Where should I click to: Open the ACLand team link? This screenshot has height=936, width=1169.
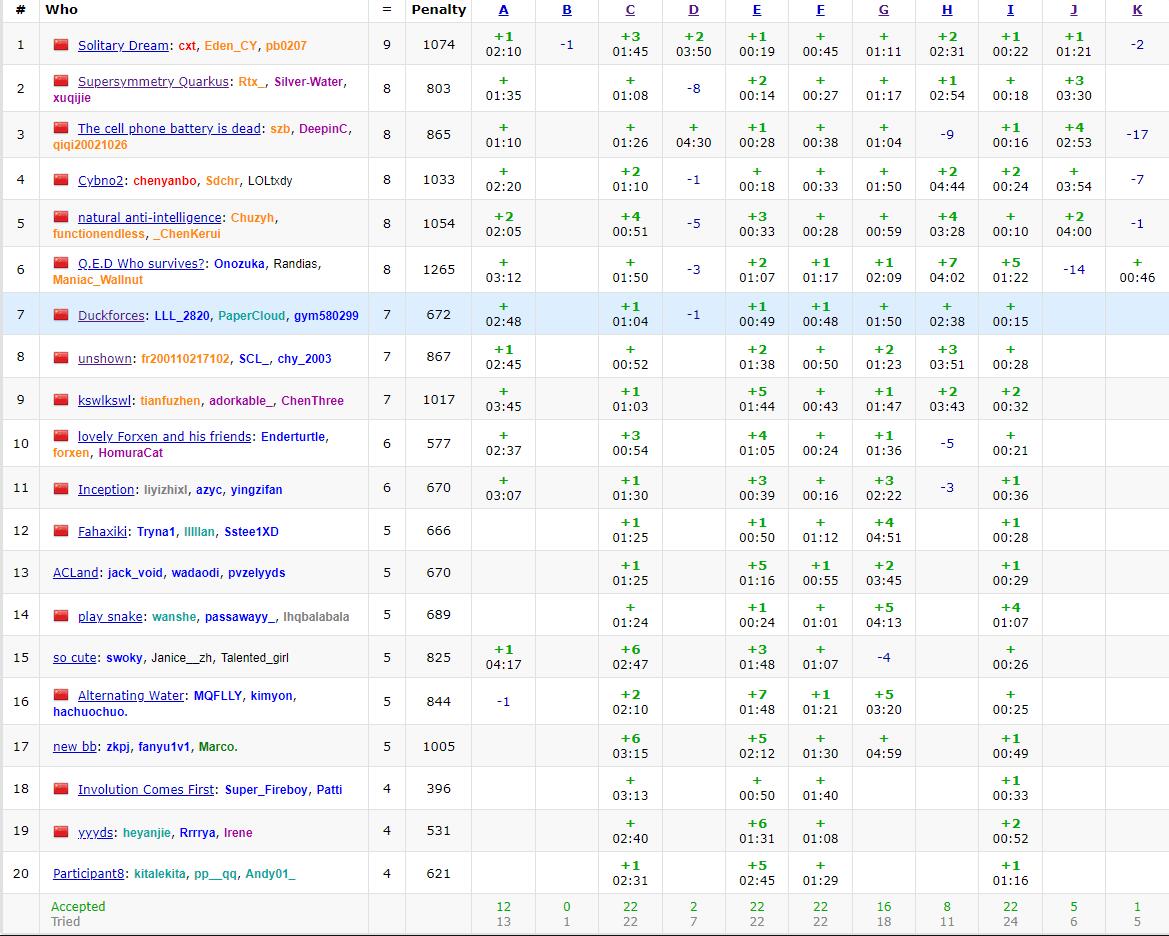[x=76, y=573]
